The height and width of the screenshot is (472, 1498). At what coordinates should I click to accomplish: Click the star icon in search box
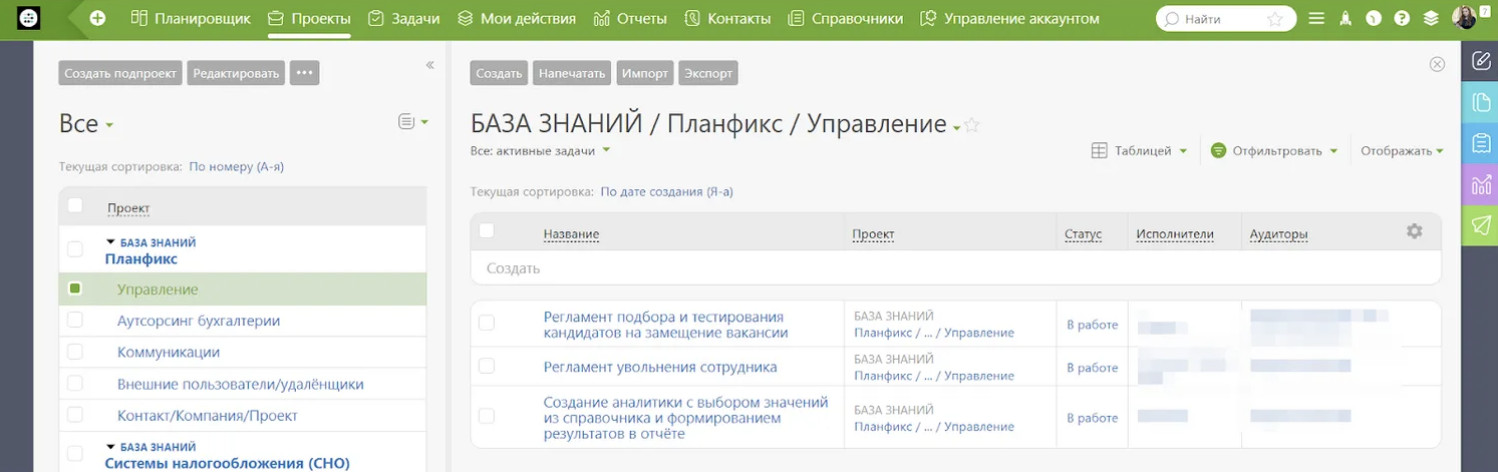pos(1274,19)
